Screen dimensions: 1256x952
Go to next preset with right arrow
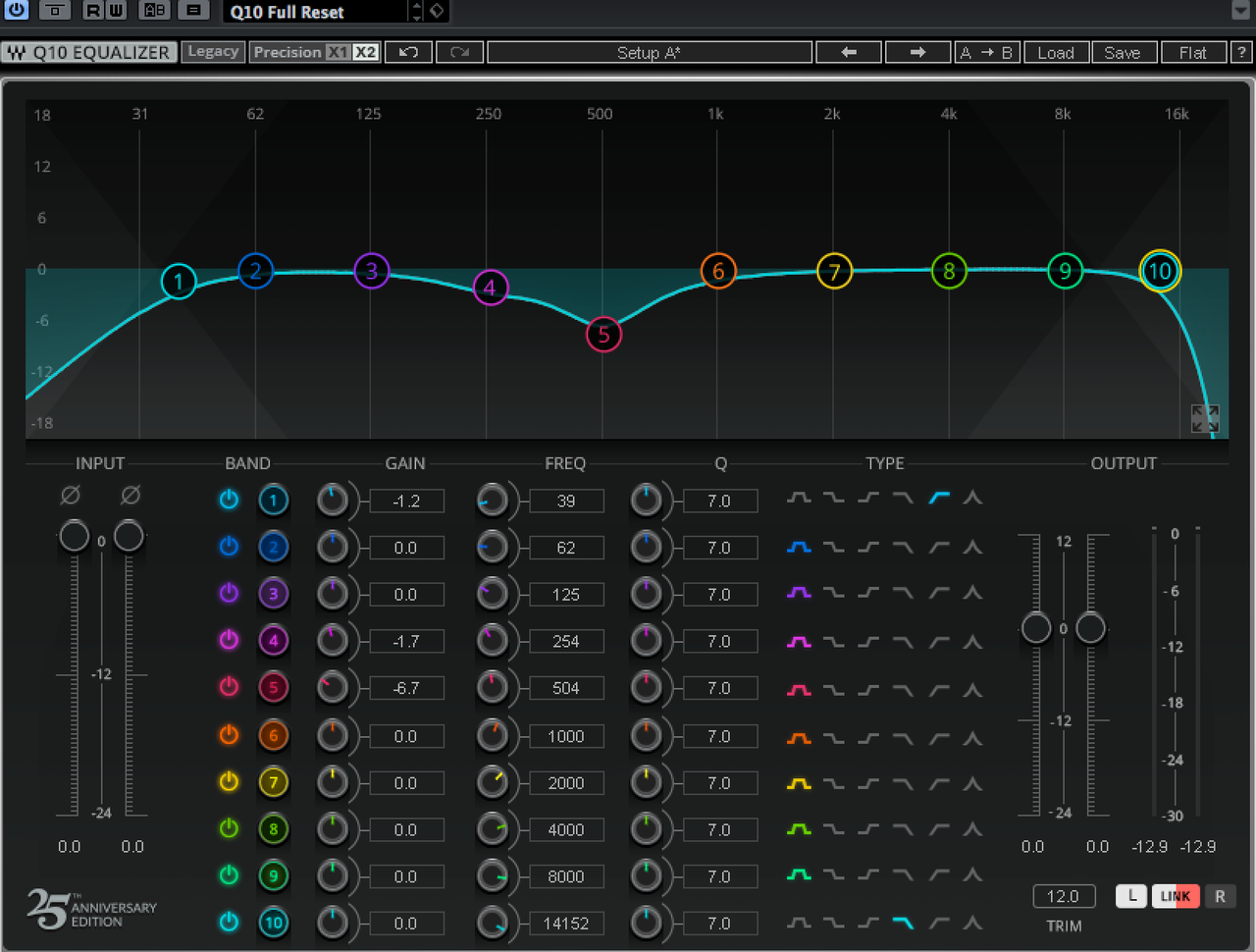pos(917,52)
